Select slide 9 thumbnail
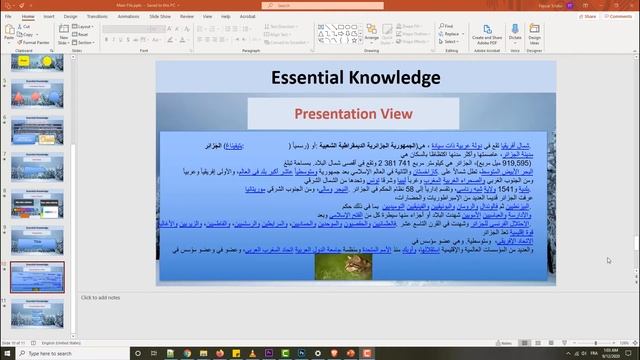640x360 pixels. (37, 240)
